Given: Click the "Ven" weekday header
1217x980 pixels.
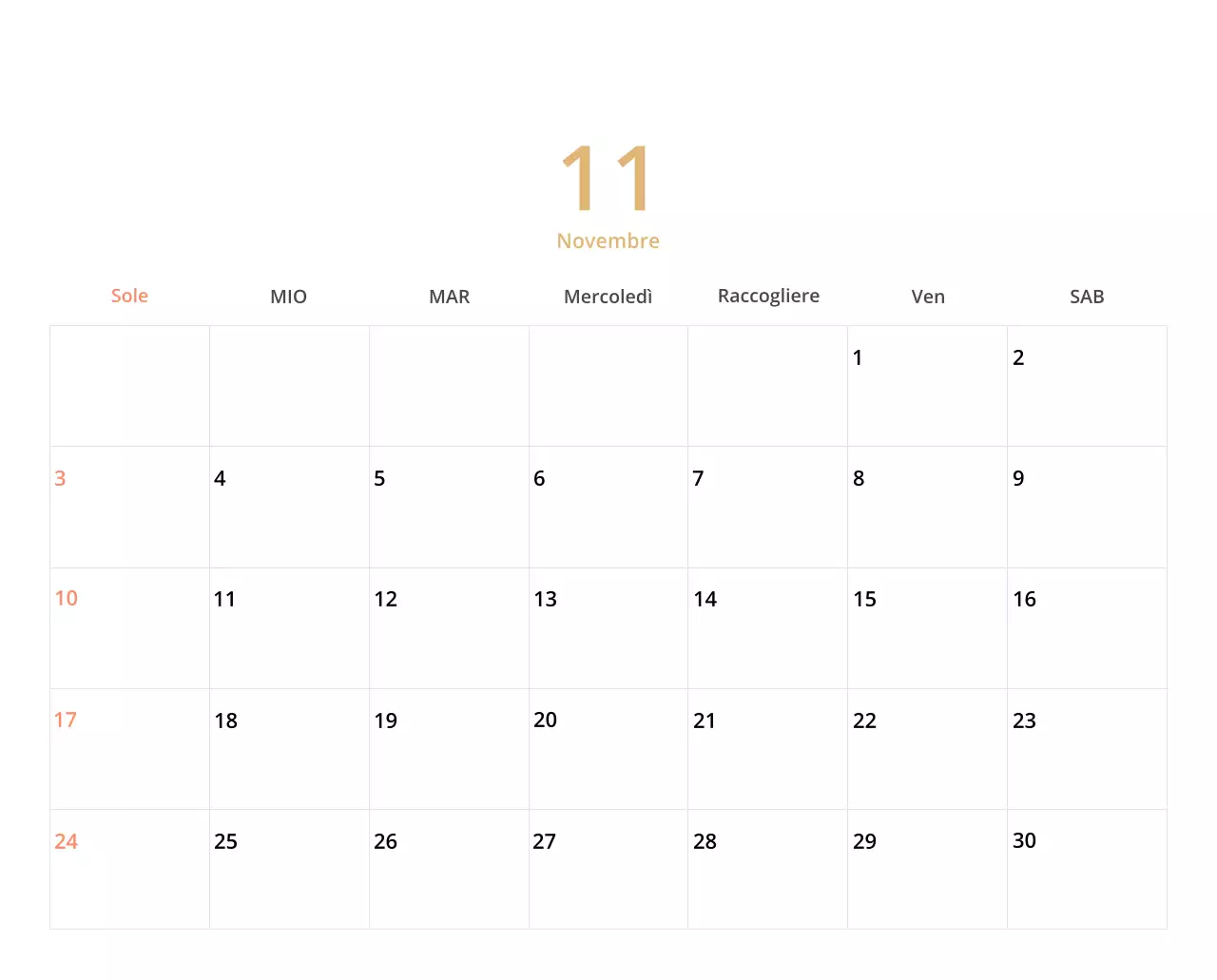Looking at the screenshot, I should pos(927,296).
